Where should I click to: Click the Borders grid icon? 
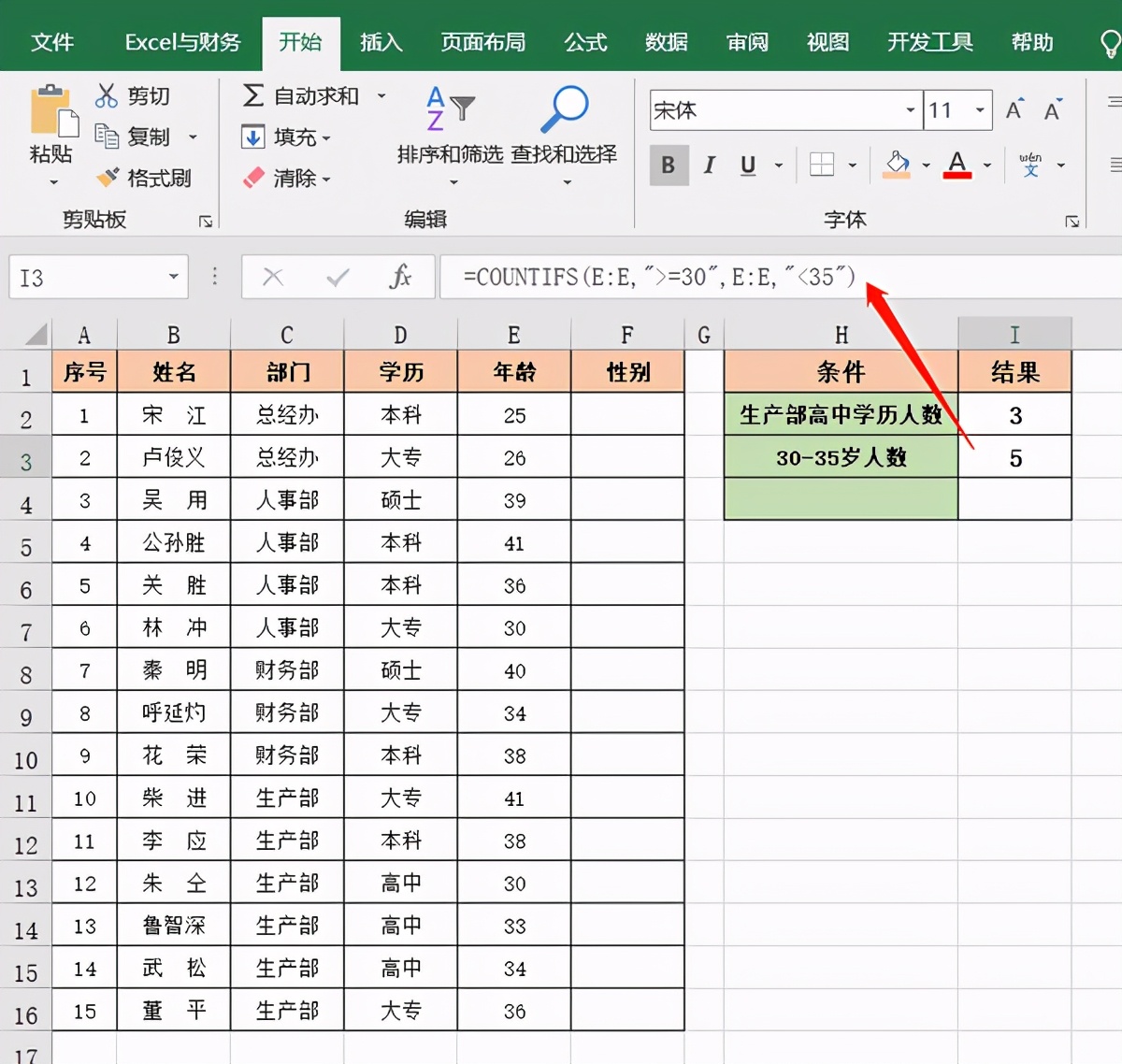822,165
